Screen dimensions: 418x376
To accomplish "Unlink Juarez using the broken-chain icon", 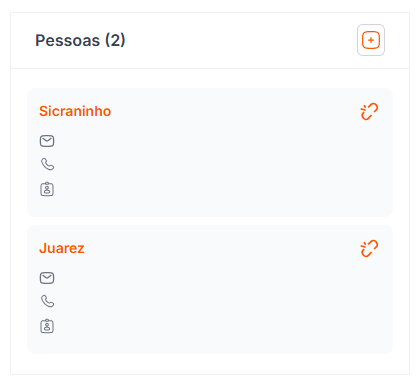I will [369, 248].
